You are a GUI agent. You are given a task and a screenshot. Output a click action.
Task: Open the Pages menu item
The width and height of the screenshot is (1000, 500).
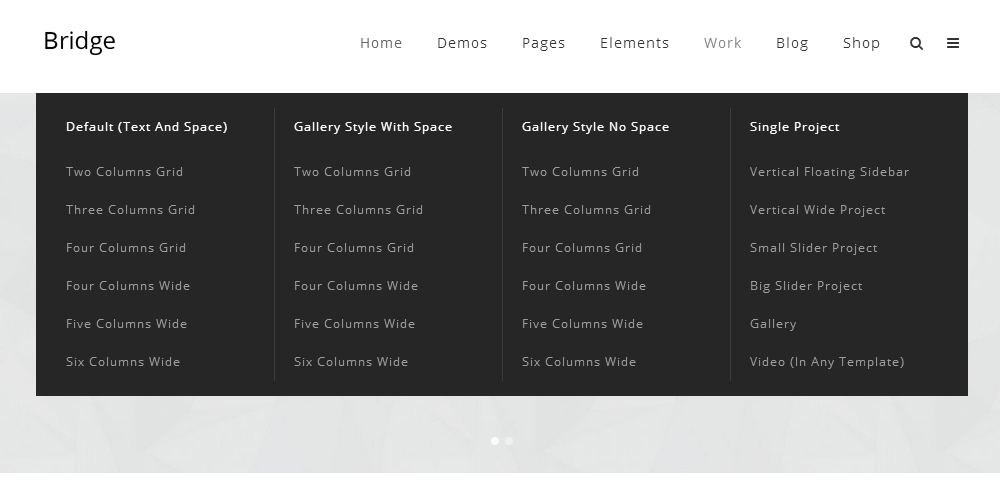pos(543,43)
